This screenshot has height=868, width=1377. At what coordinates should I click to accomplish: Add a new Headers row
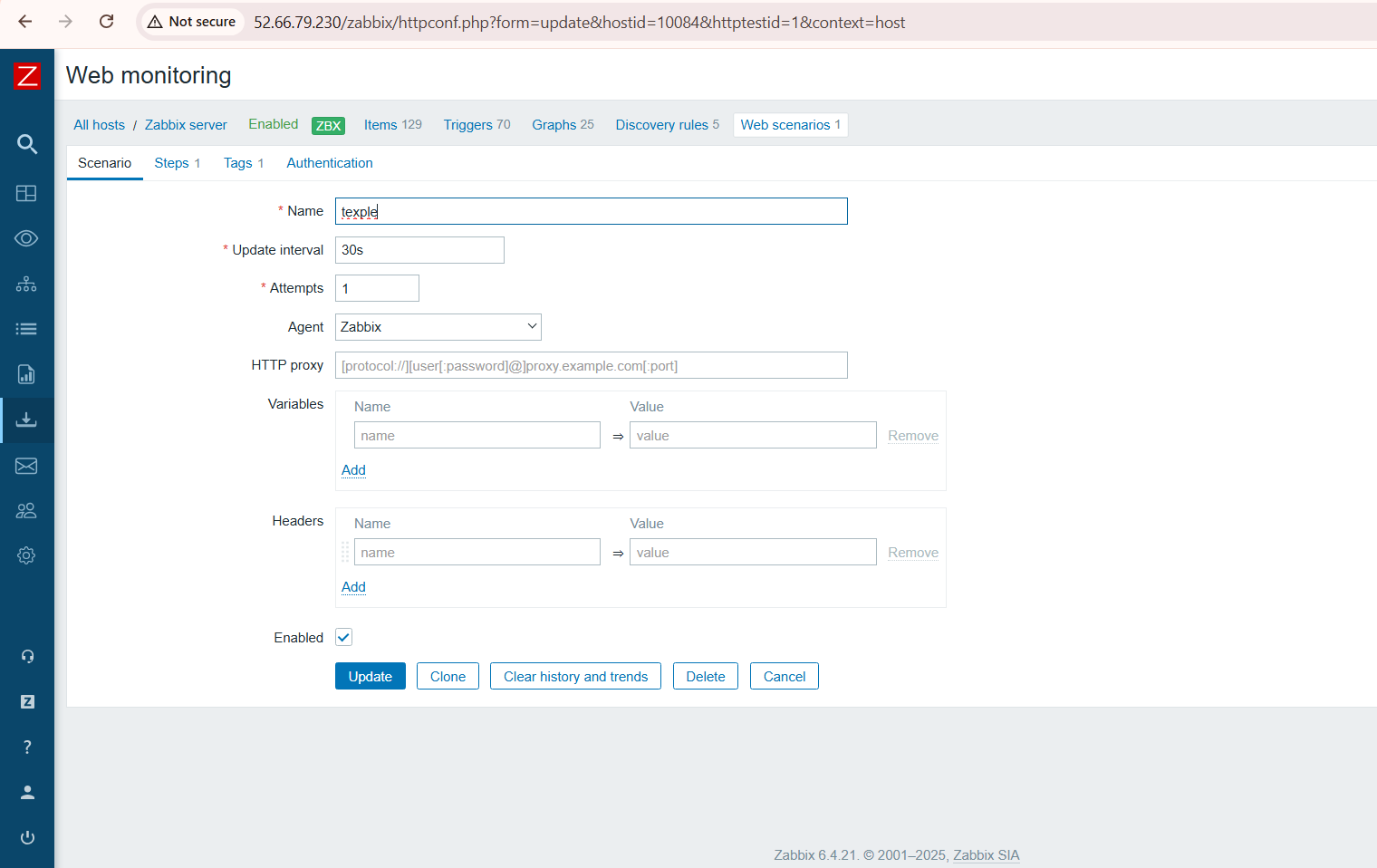(353, 587)
